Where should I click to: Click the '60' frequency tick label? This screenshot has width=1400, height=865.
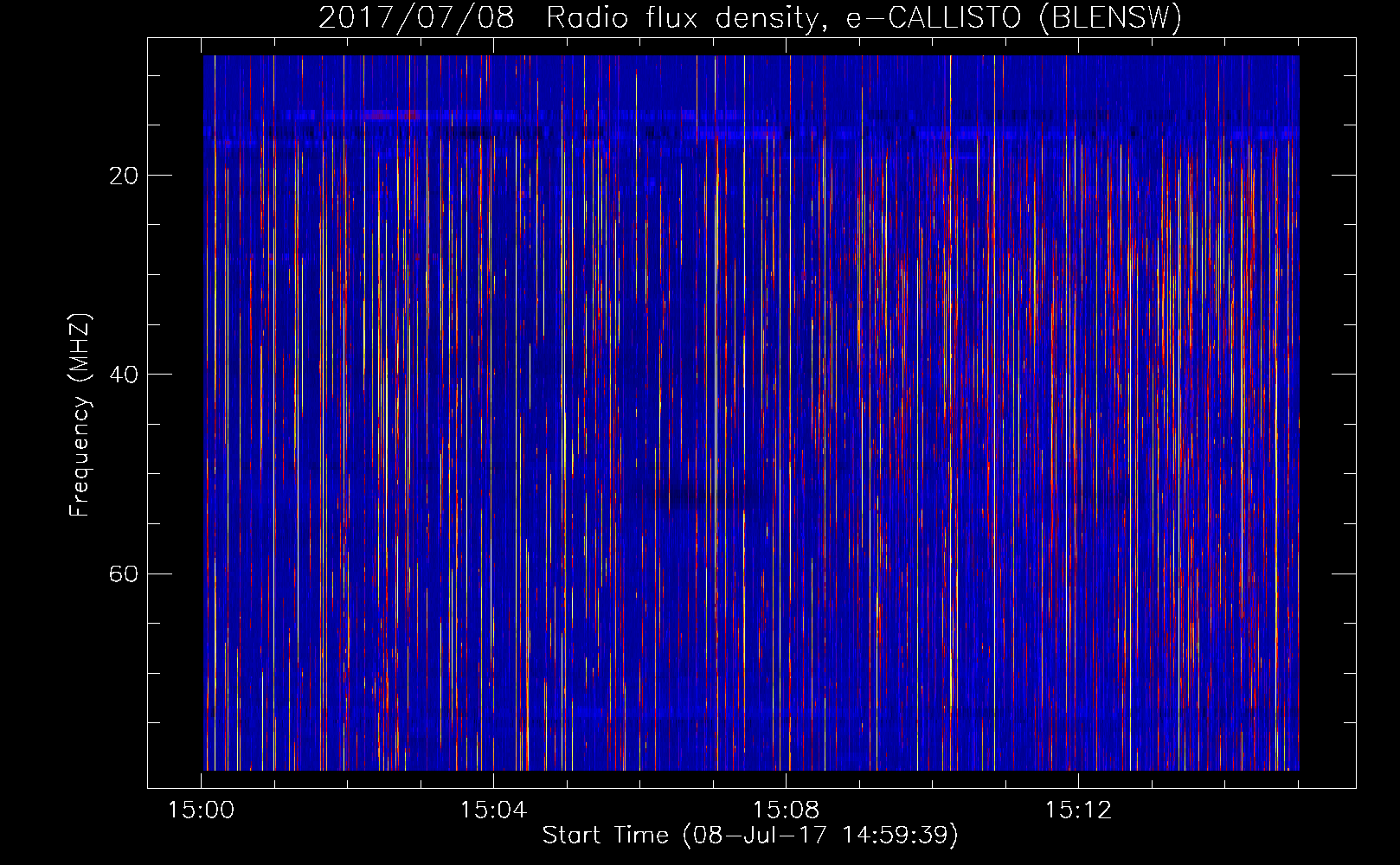[x=123, y=573]
